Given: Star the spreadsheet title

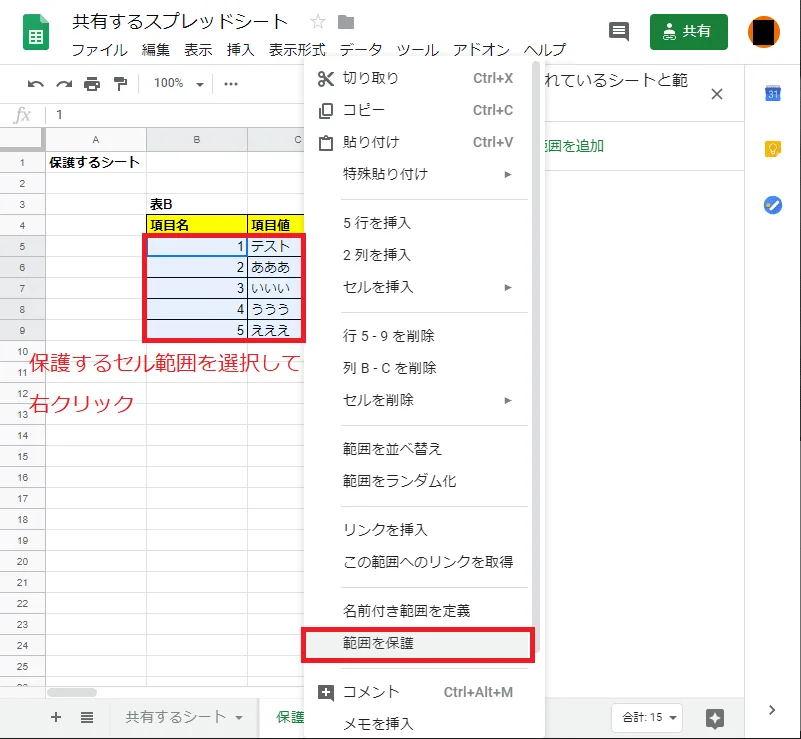Looking at the screenshot, I should 318,21.
